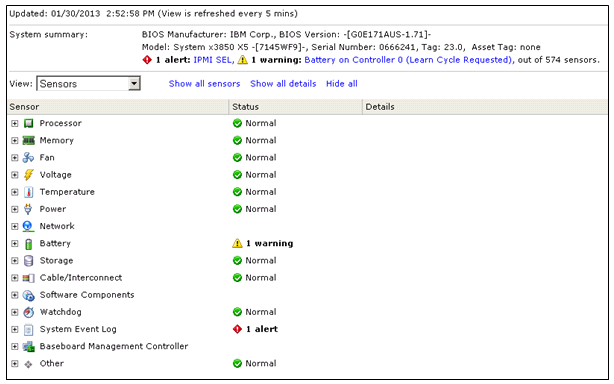Click the Processor green Normal checkmark
614x384 pixels.
[x=237, y=123]
